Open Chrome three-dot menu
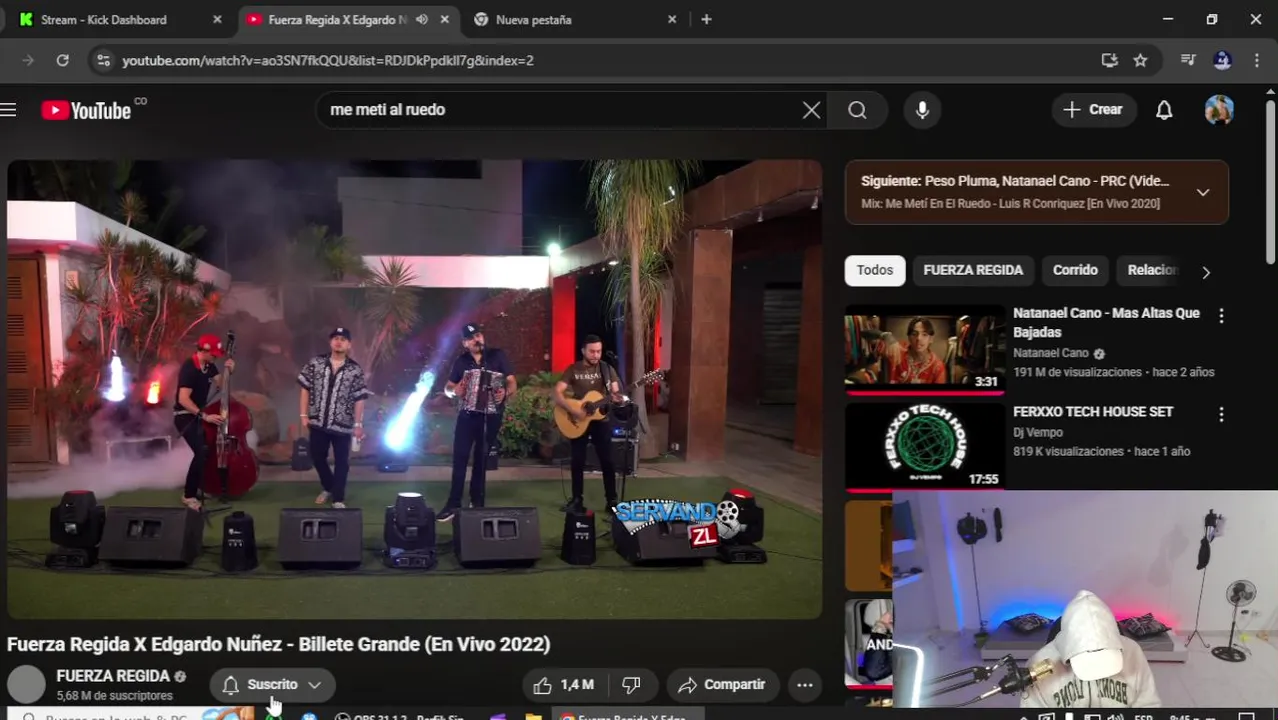The height and width of the screenshot is (720, 1278). (1256, 60)
